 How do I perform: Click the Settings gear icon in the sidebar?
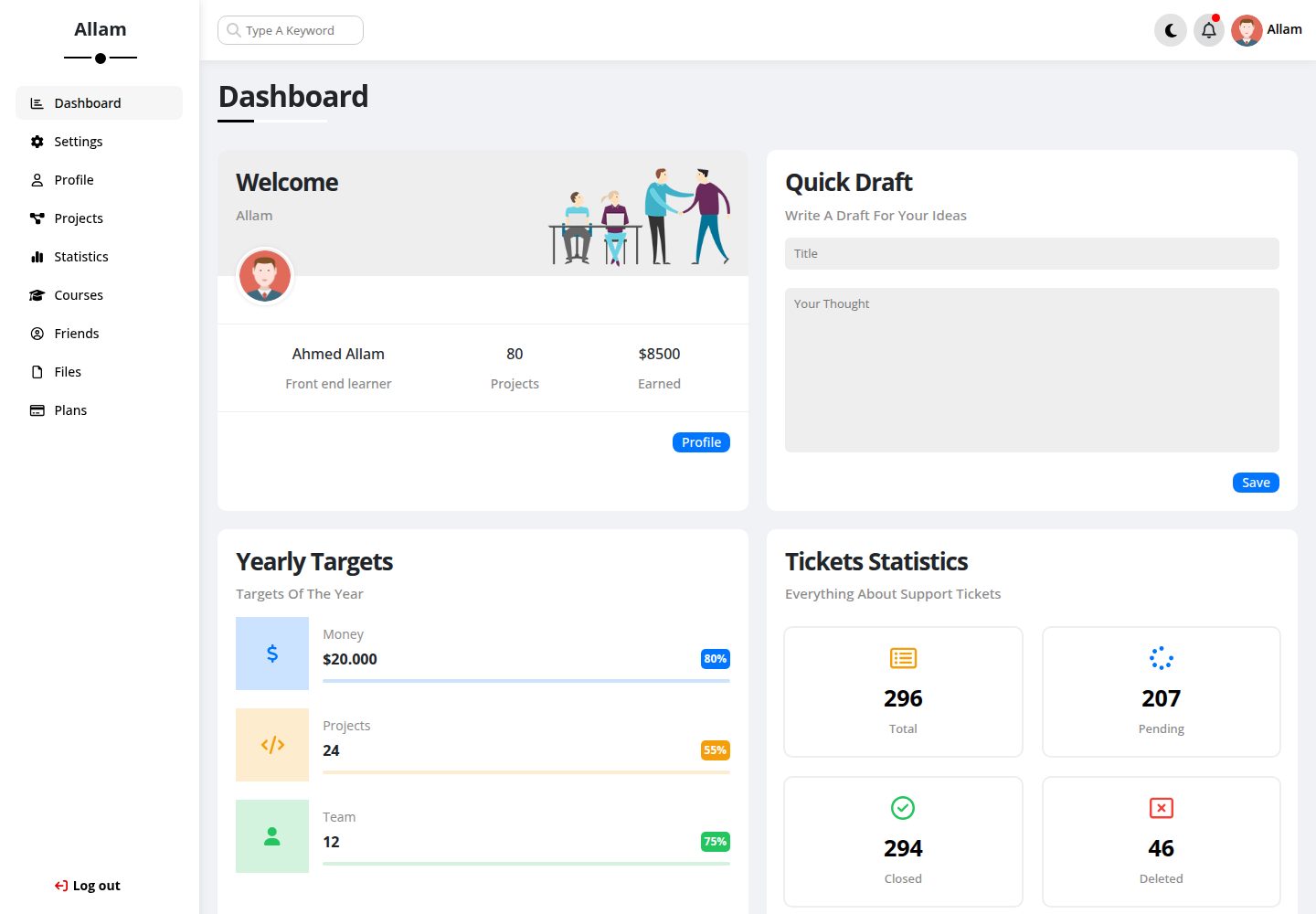(37, 142)
